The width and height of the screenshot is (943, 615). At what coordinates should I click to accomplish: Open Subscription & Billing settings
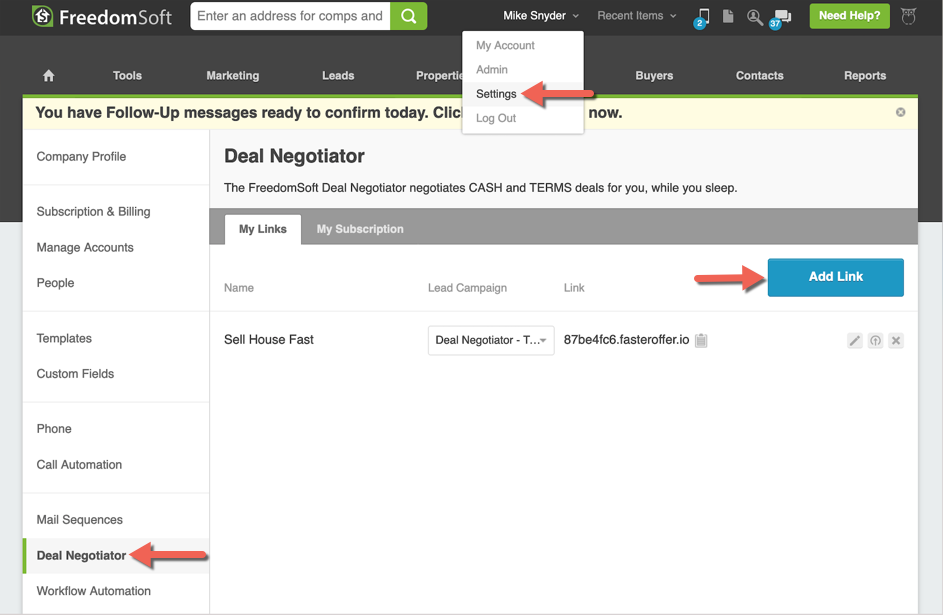pos(93,212)
